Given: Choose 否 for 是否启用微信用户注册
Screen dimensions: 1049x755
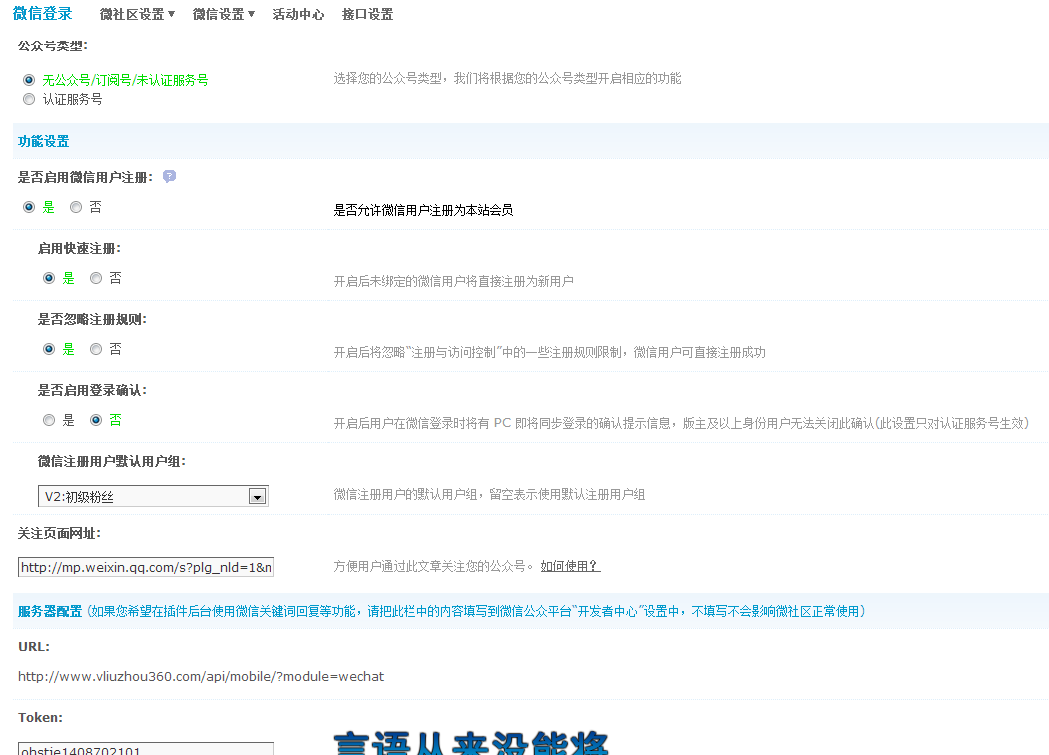Looking at the screenshot, I should [x=76, y=207].
